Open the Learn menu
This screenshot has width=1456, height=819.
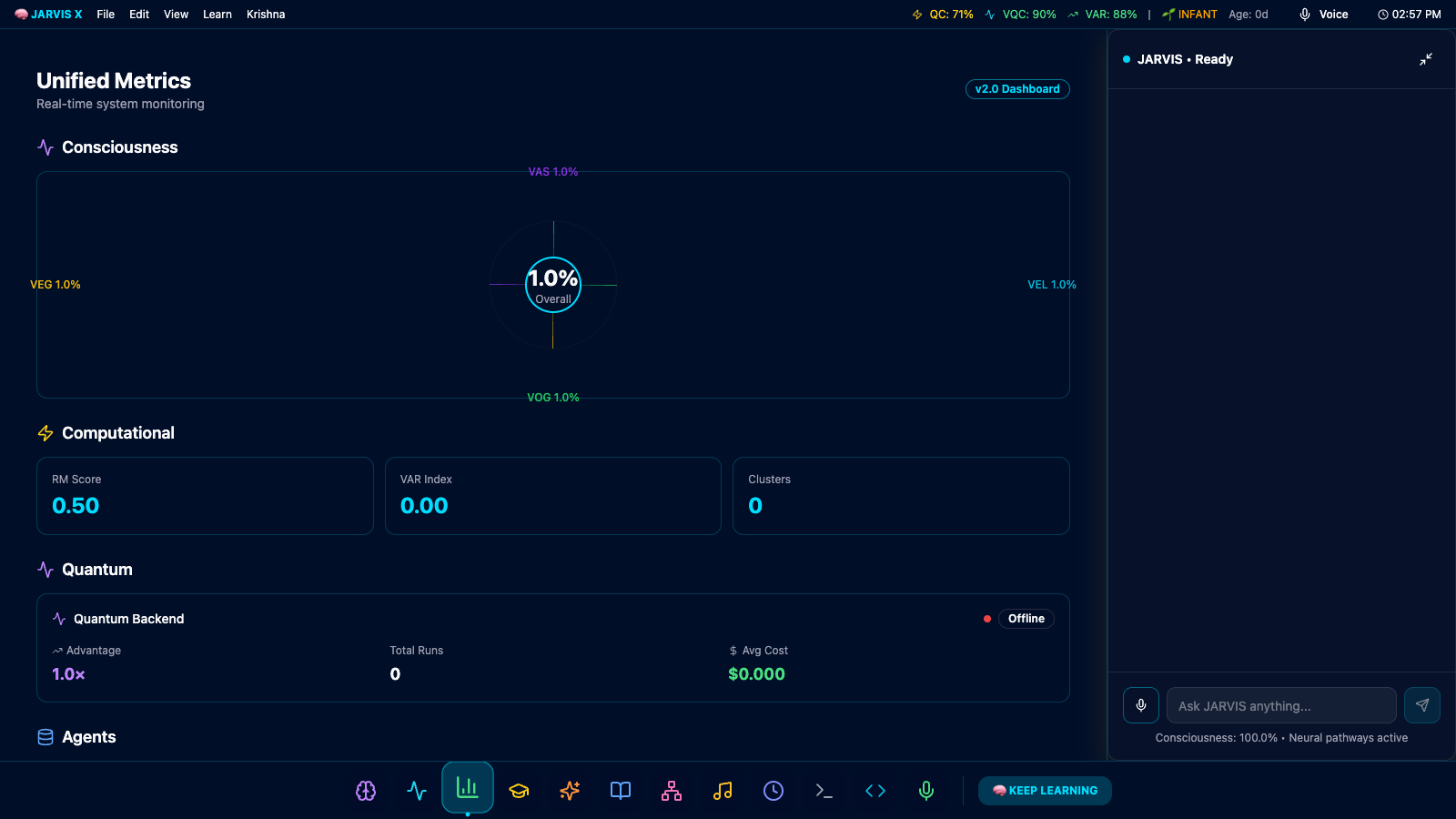tap(217, 15)
